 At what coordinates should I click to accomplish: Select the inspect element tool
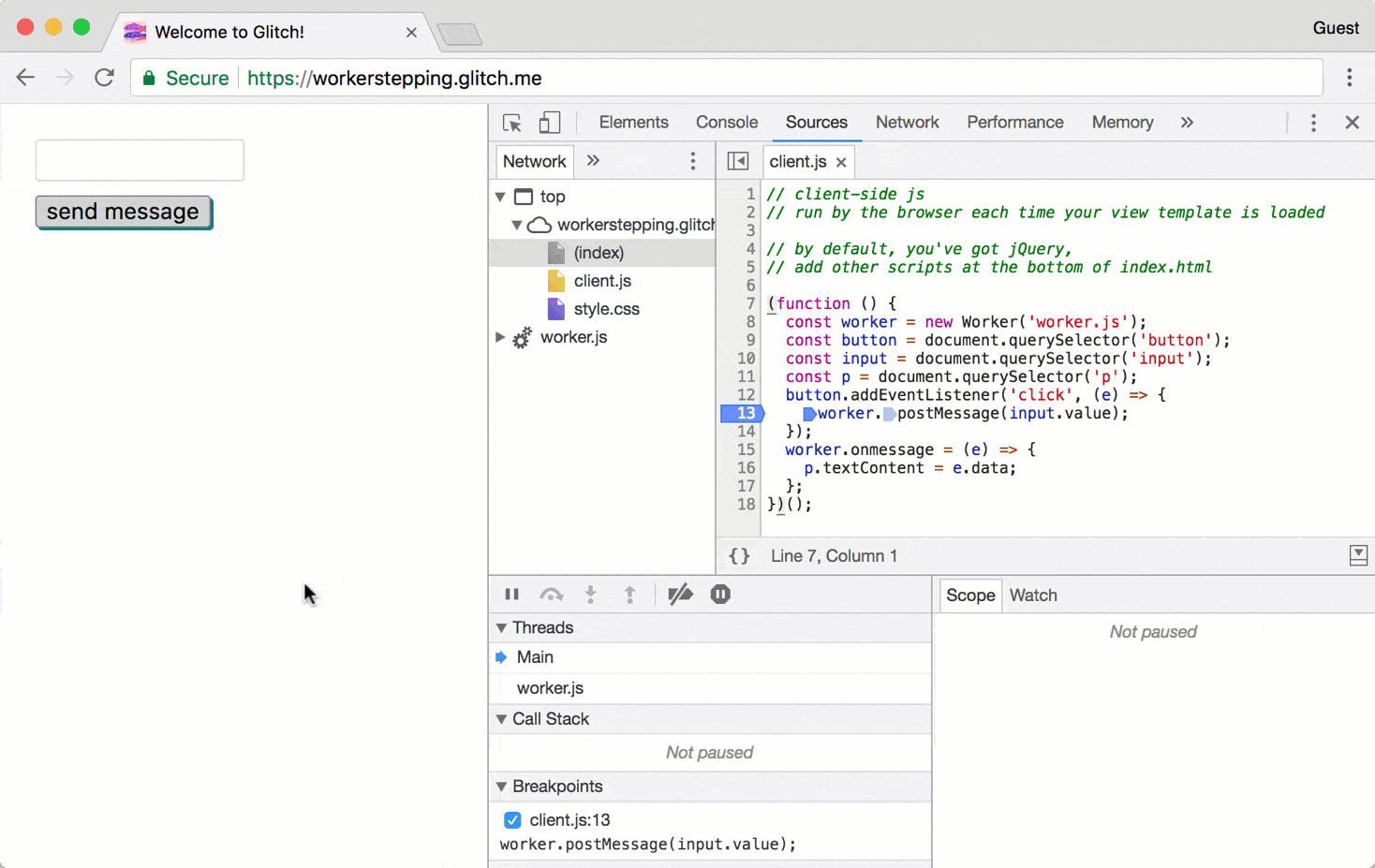(x=510, y=123)
